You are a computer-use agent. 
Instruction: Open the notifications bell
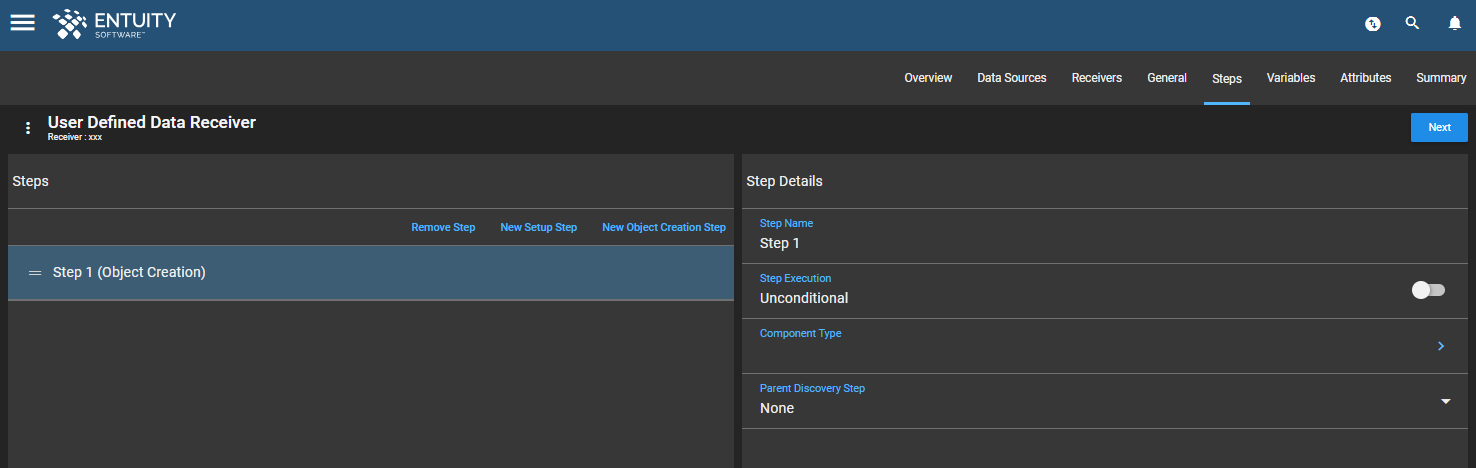pos(1455,23)
